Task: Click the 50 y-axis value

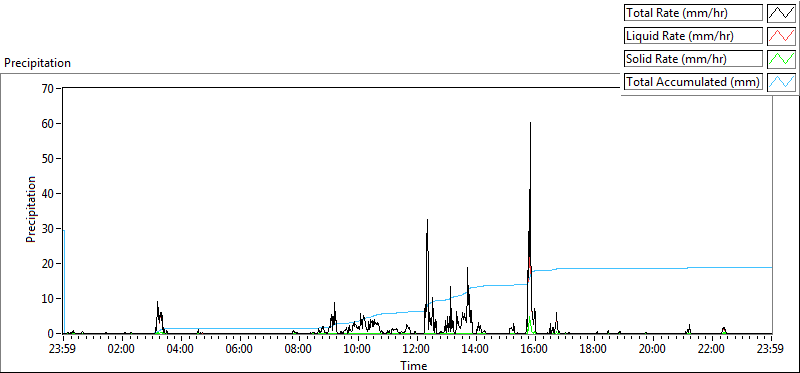Action: (48, 158)
